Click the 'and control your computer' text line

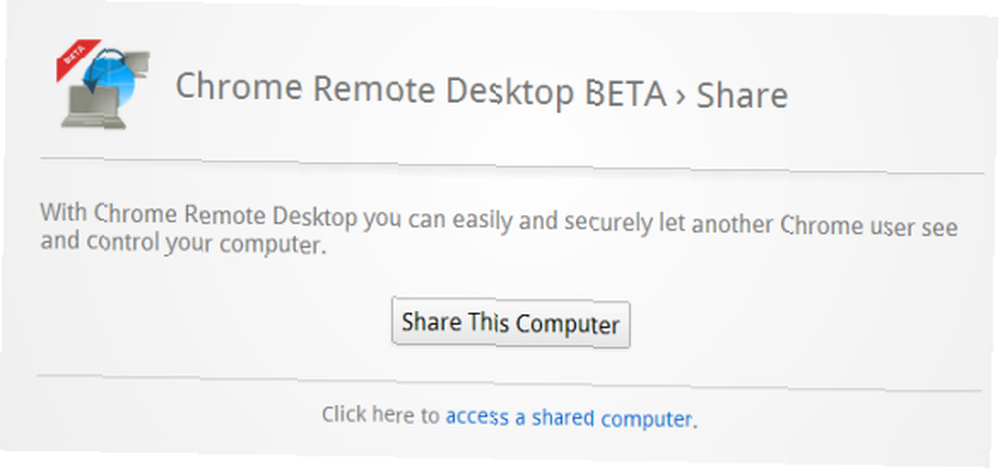183,243
